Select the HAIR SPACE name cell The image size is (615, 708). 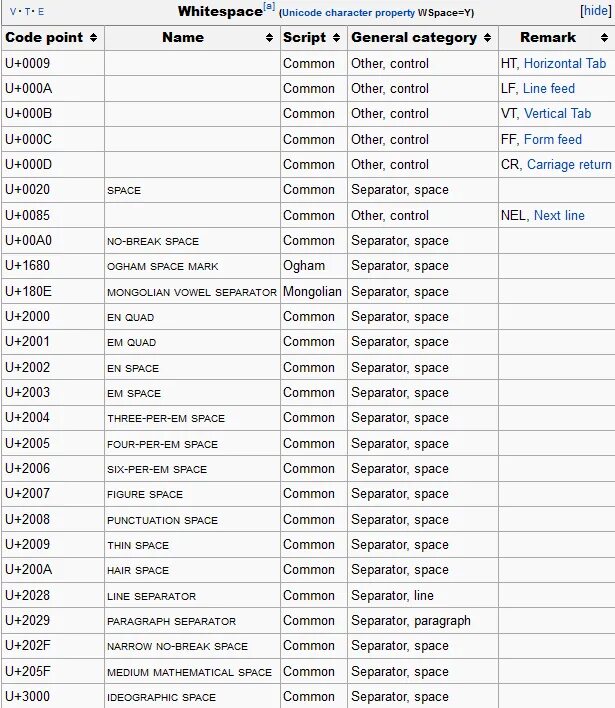click(x=192, y=570)
